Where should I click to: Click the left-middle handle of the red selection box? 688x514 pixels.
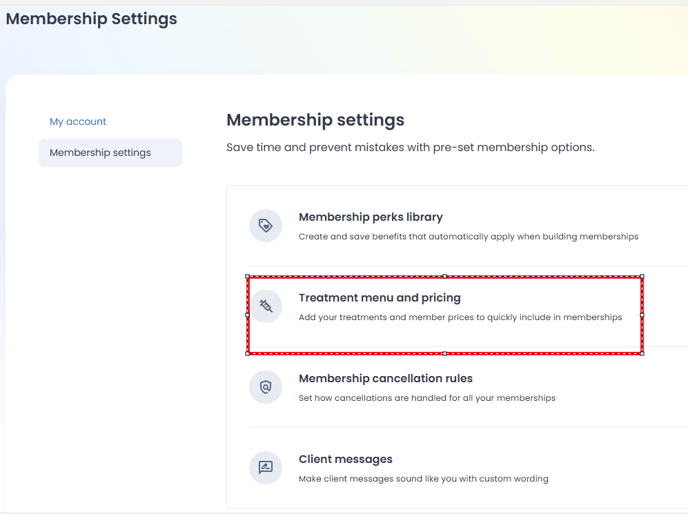(x=247, y=315)
